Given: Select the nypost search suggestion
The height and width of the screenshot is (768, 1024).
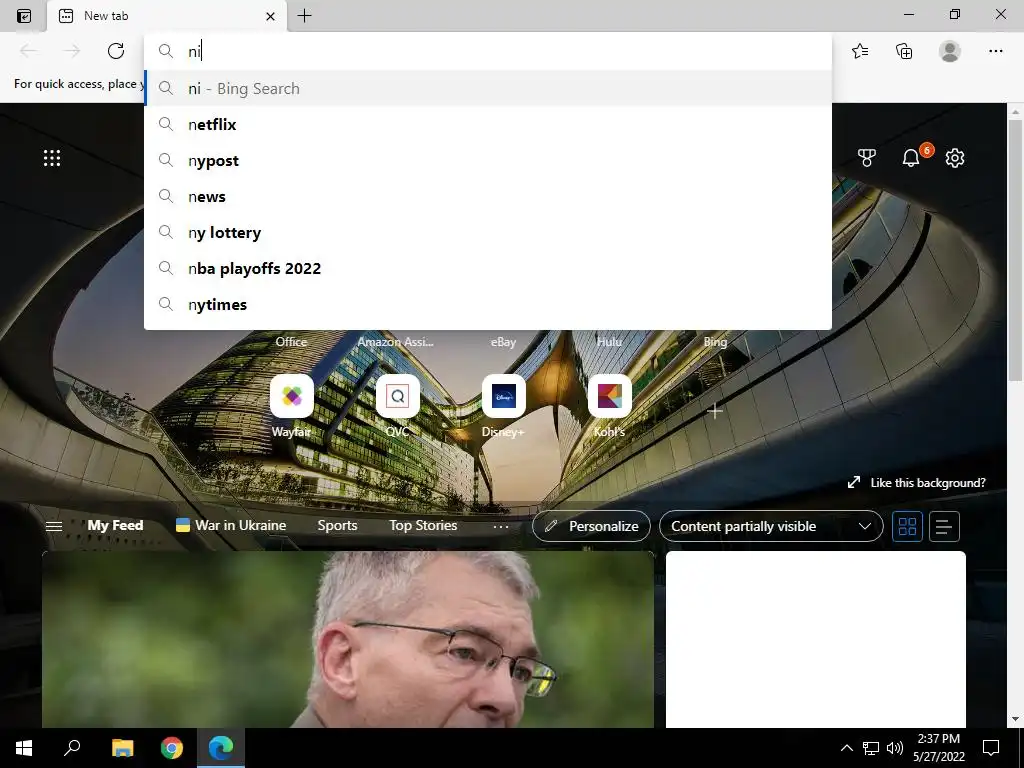Looking at the screenshot, I should point(488,160).
